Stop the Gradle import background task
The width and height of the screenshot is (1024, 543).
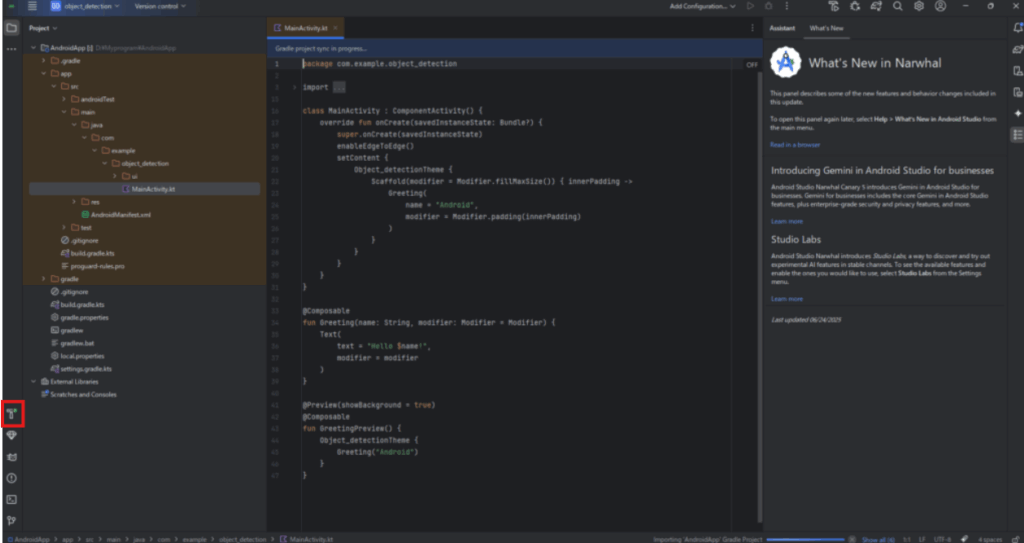click(x=852, y=539)
